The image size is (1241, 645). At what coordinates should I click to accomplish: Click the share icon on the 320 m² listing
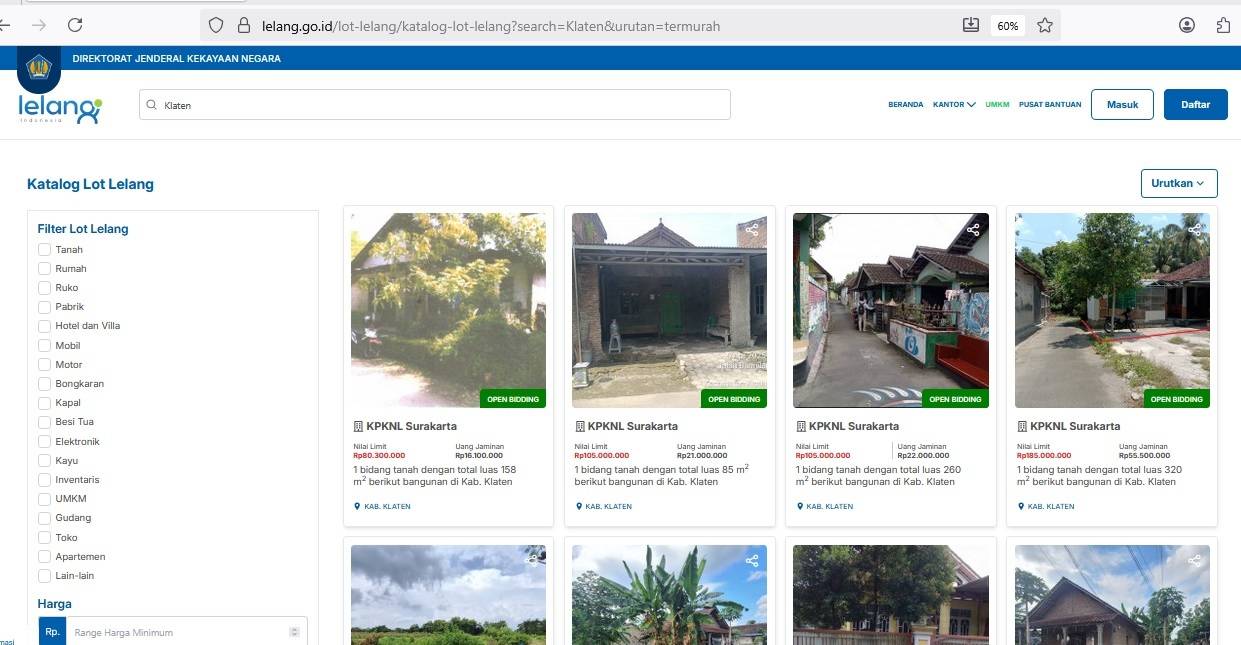pos(1194,230)
